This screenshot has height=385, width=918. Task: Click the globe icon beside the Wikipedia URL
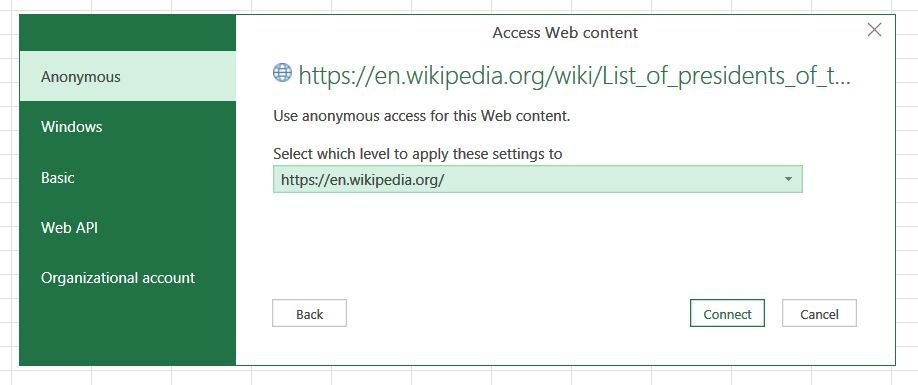[282, 73]
